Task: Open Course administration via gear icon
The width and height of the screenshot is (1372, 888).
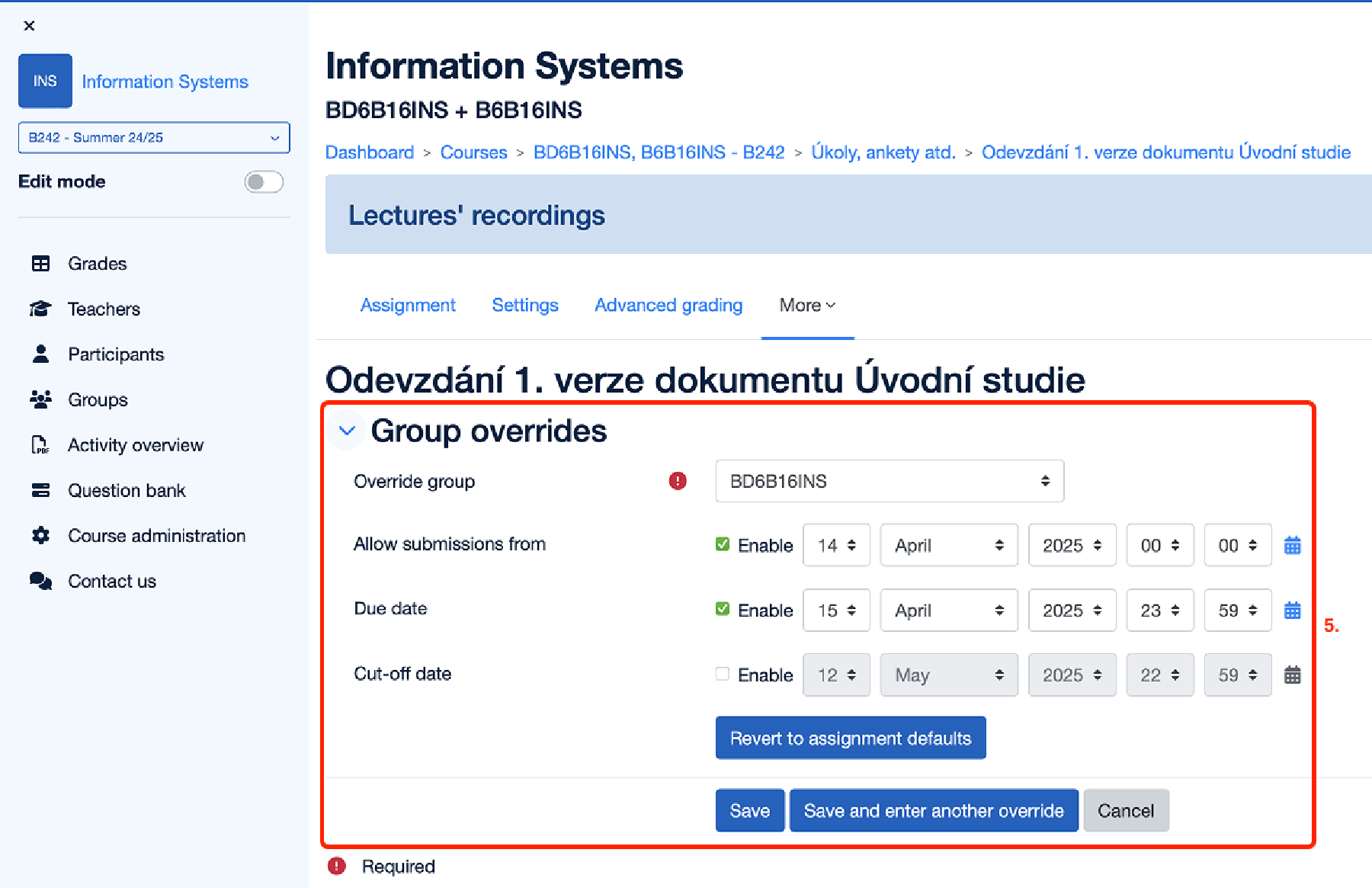Action: coord(40,535)
